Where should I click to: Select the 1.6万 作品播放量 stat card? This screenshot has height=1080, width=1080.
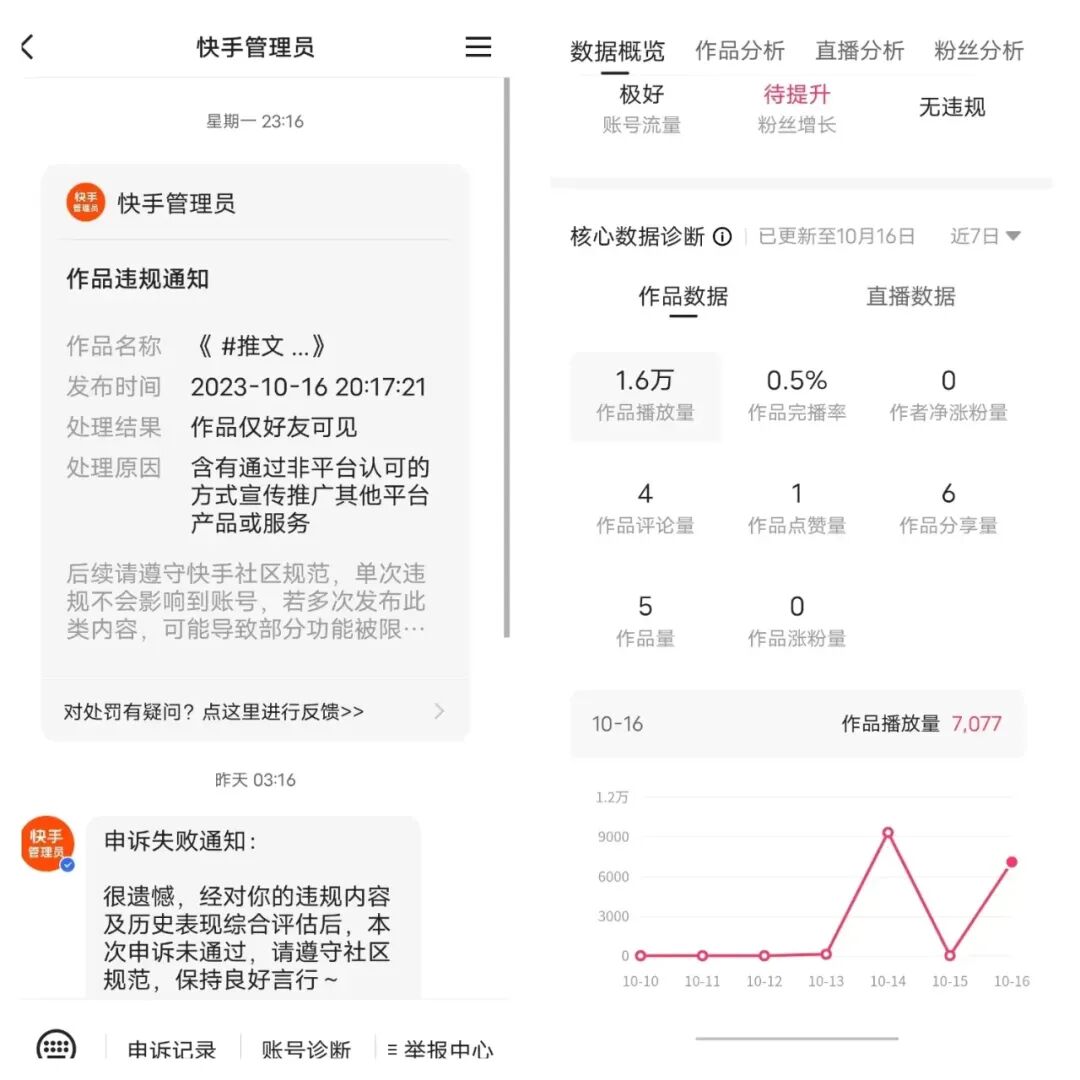point(645,395)
